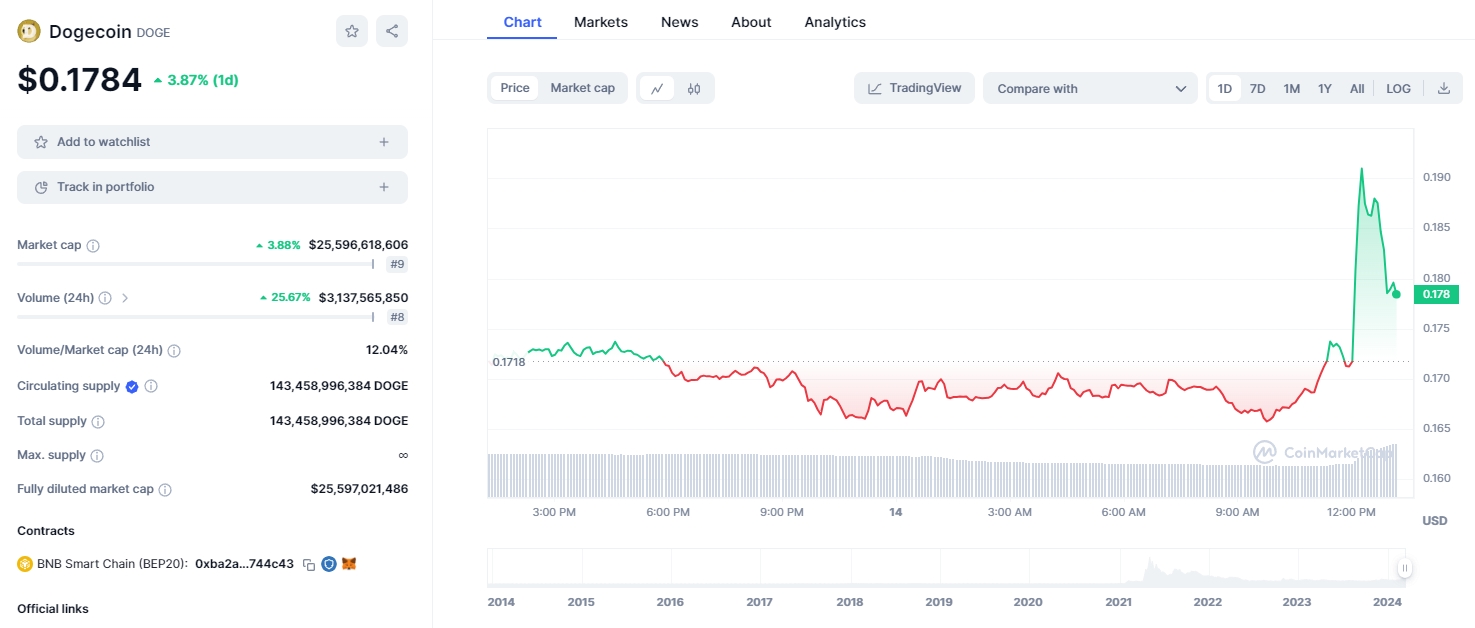
Task: Select the Price chart option
Action: point(515,88)
